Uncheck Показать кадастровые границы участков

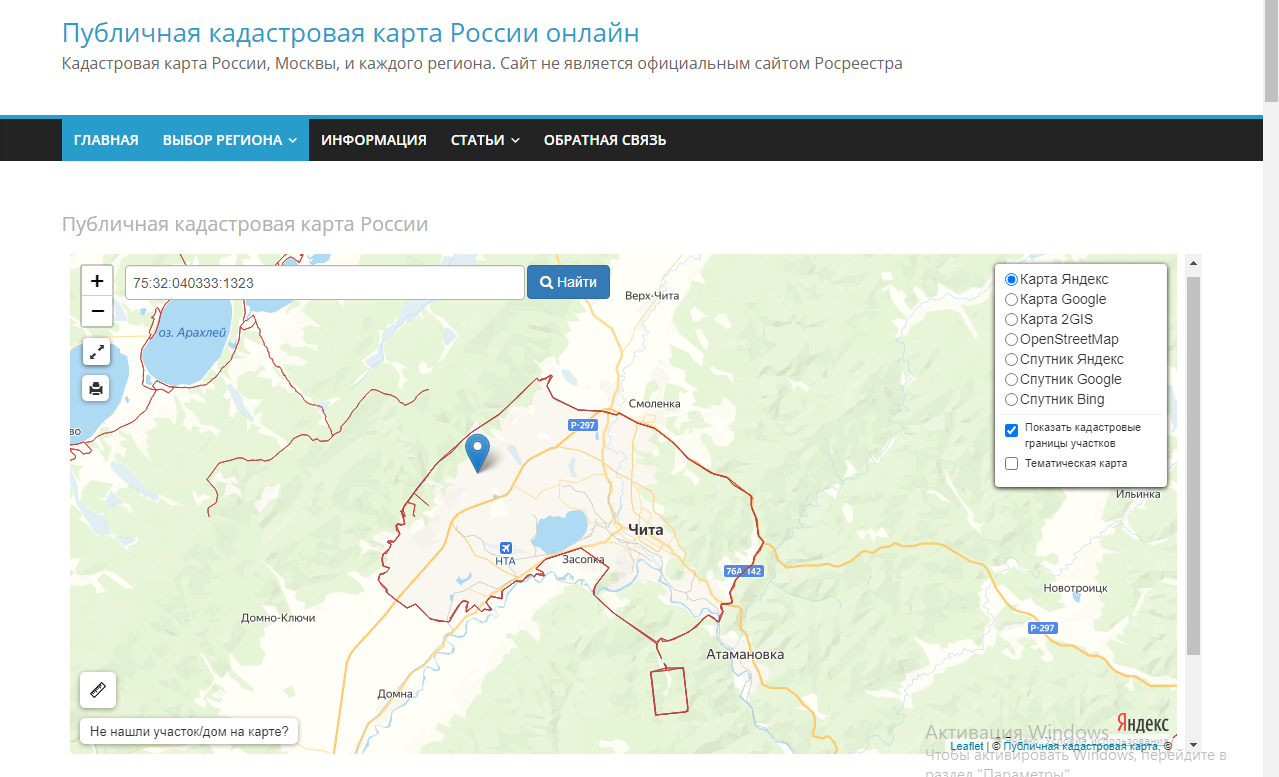[x=1011, y=430]
